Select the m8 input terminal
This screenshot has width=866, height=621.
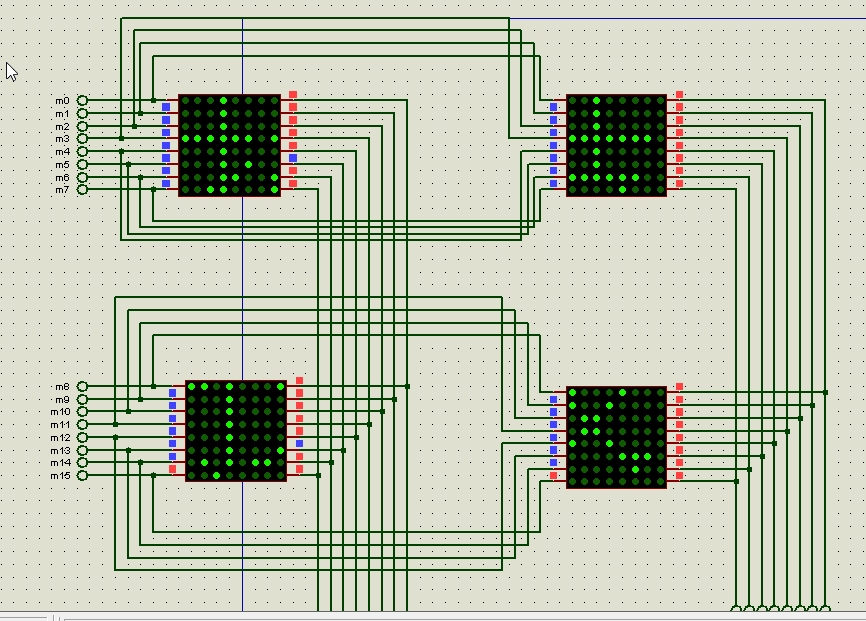(x=82, y=386)
